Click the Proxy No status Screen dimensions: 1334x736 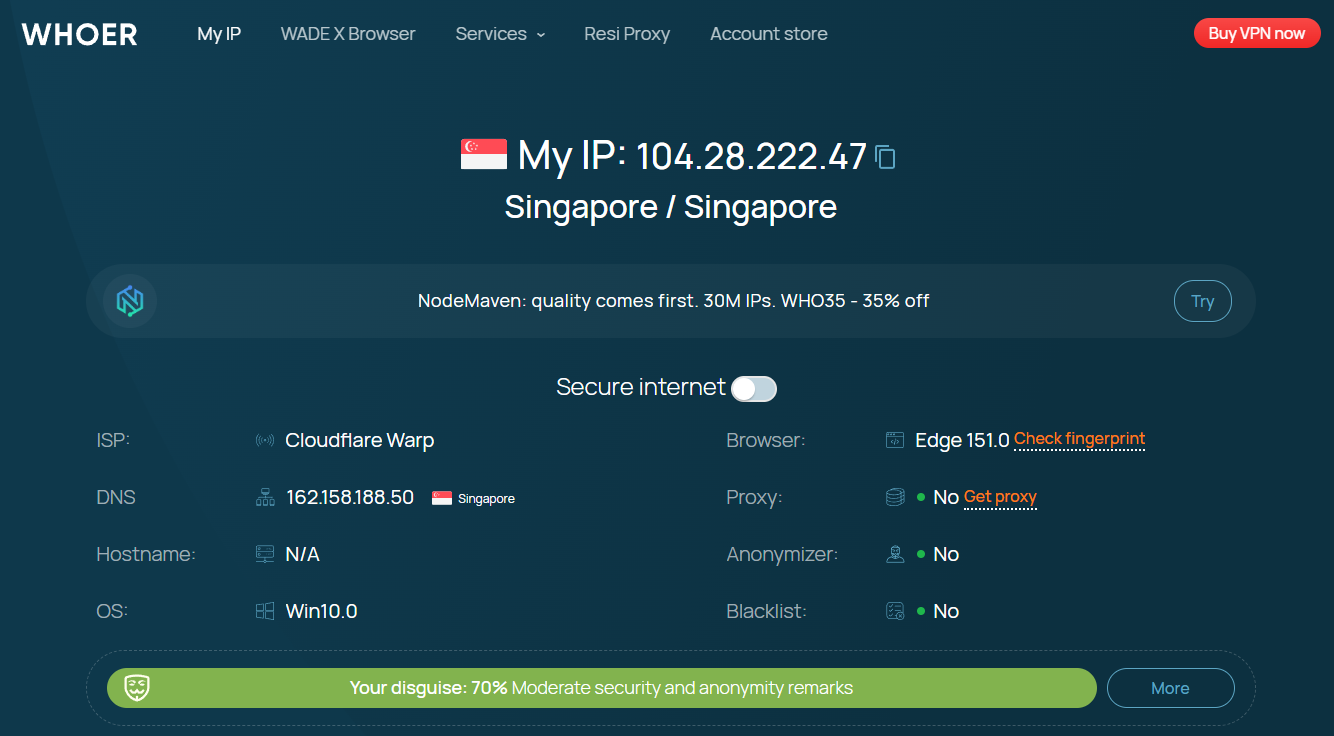(x=946, y=497)
